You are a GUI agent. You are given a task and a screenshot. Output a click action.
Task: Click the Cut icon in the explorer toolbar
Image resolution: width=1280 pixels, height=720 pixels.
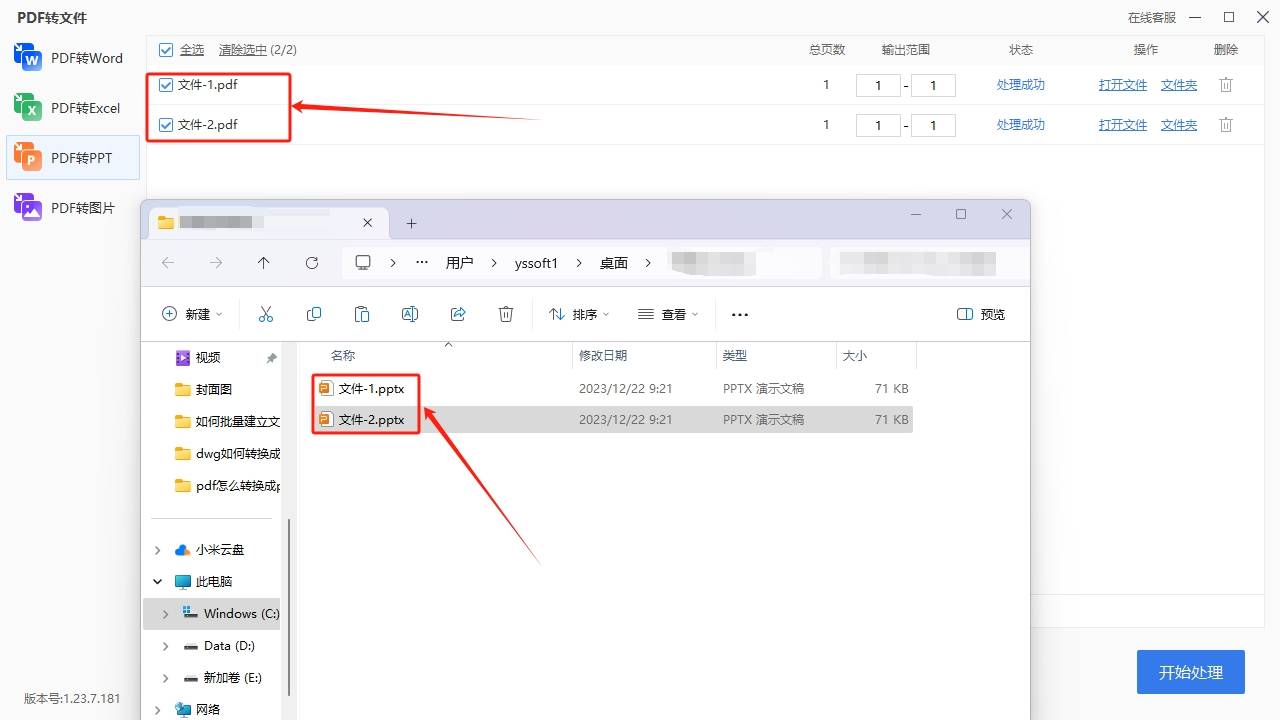tap(266, 313)
